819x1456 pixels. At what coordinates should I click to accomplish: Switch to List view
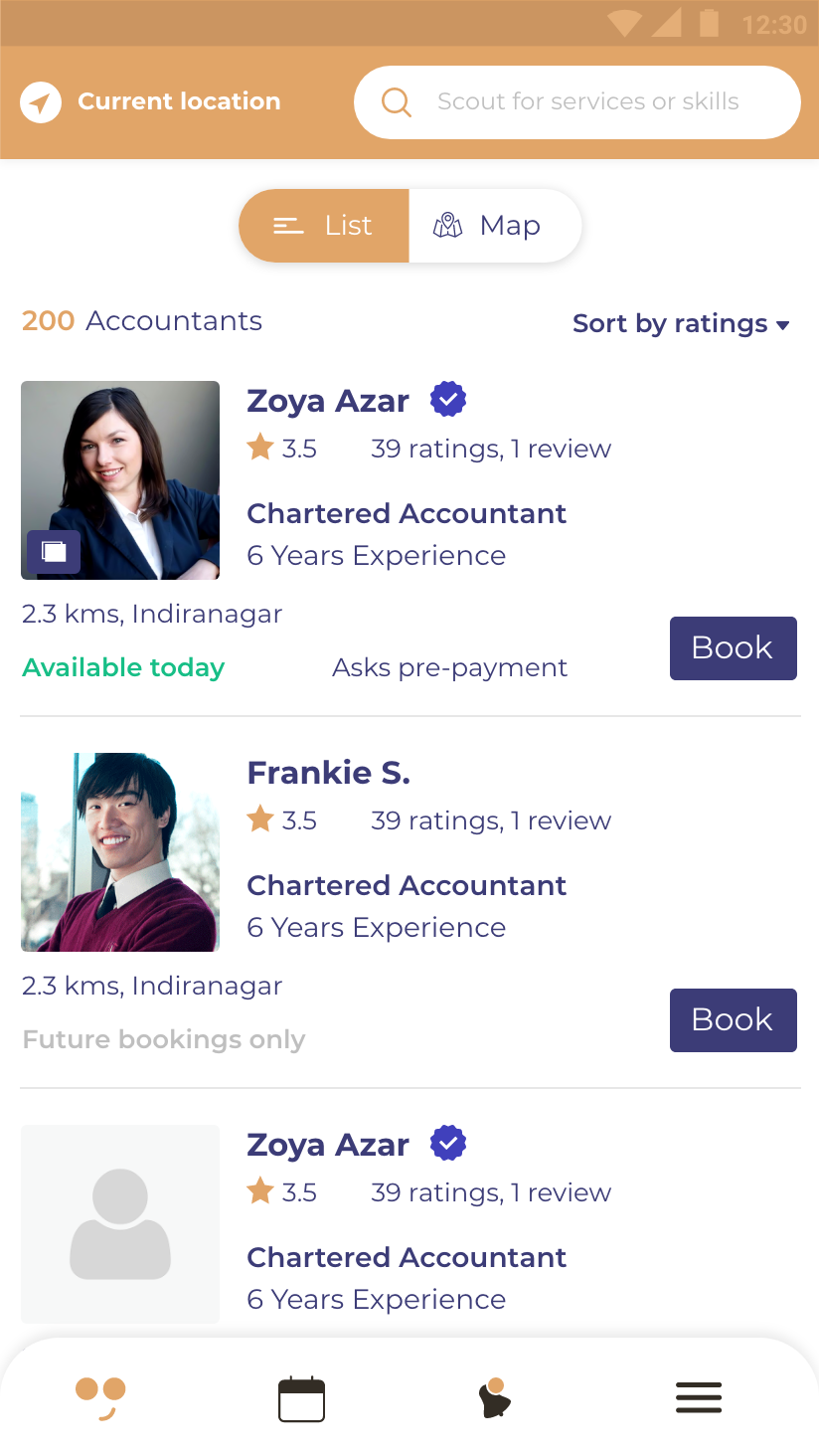tap(324, 226)
